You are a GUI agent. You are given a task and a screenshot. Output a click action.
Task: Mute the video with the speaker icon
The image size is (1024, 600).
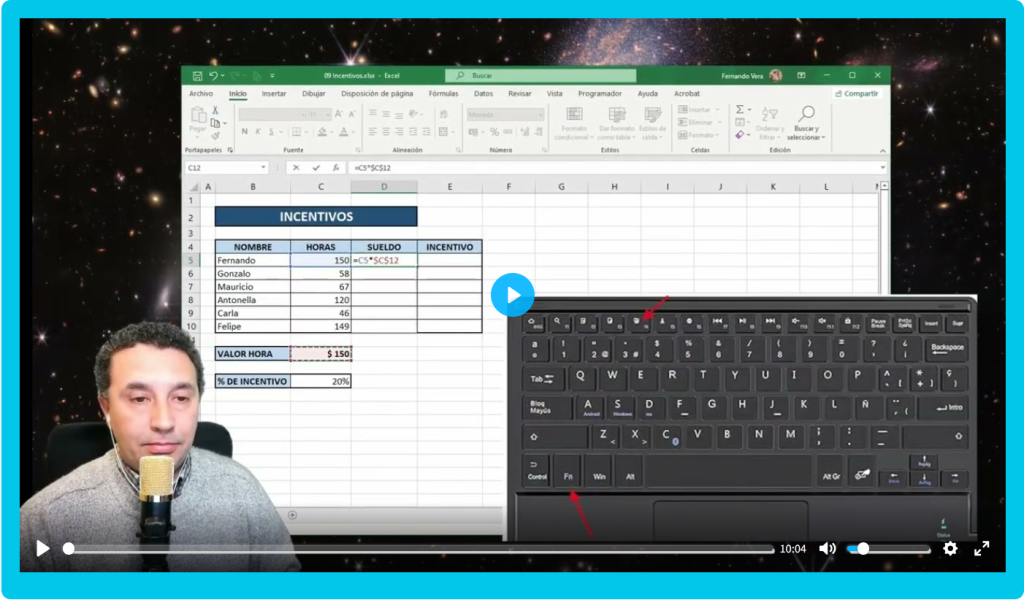click(827, 548)
